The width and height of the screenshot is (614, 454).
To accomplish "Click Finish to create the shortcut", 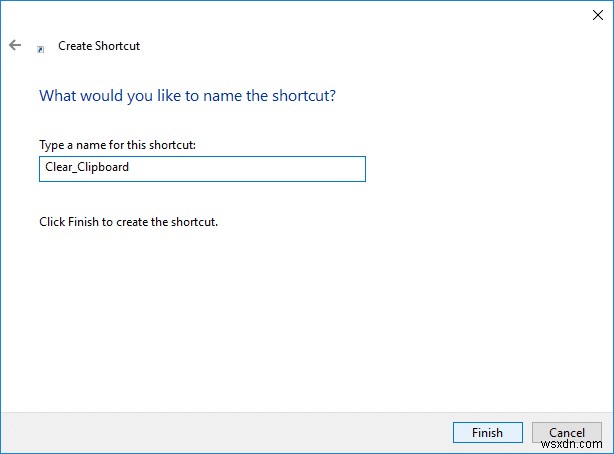I will [488, 432].
